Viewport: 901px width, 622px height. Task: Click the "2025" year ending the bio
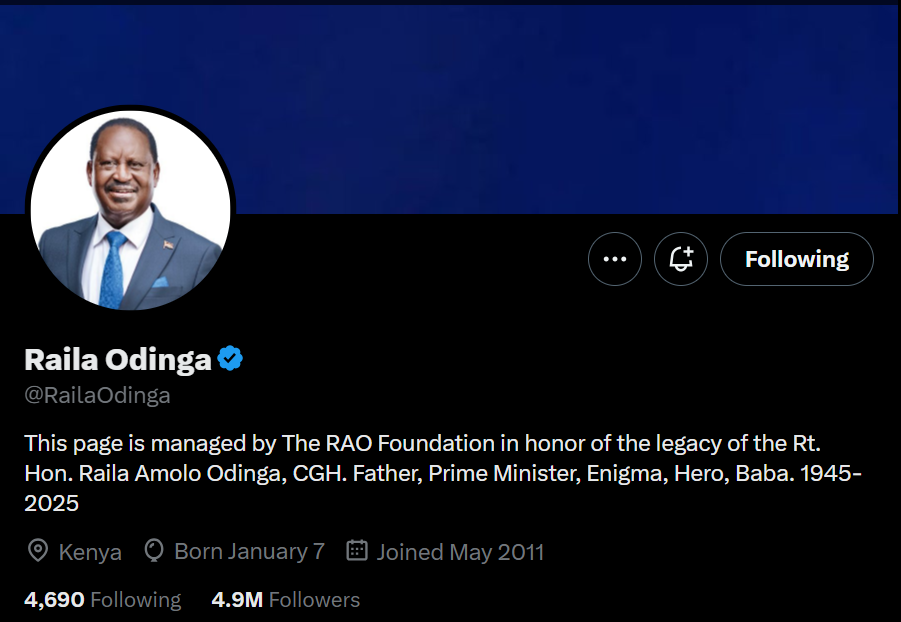coord(52,504)
